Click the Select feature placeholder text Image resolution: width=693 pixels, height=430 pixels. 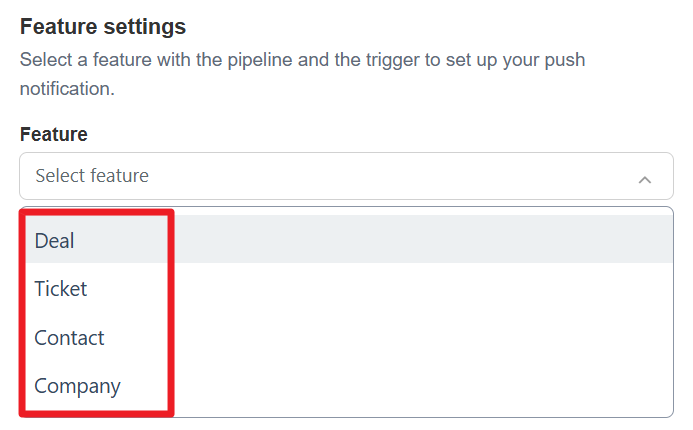[92, 176]
